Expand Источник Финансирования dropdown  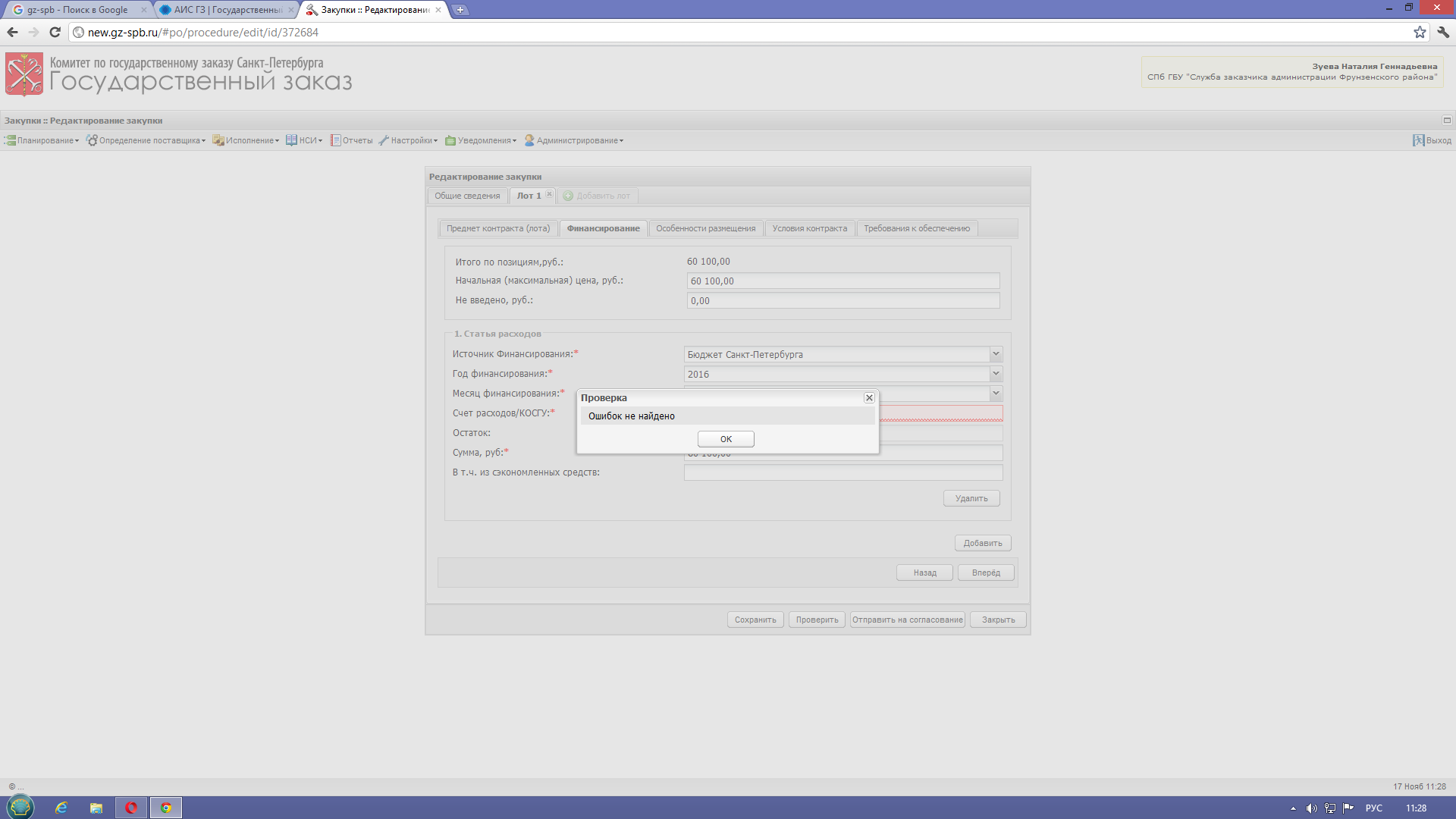point(996,354)
